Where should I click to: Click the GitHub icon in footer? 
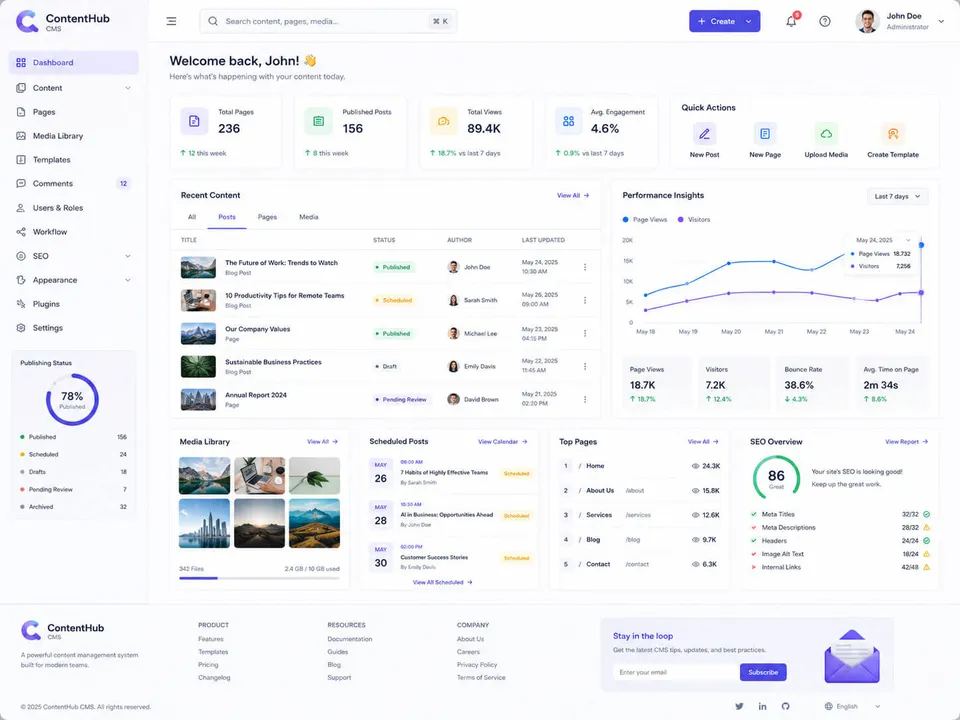click(x=785, y=706)
